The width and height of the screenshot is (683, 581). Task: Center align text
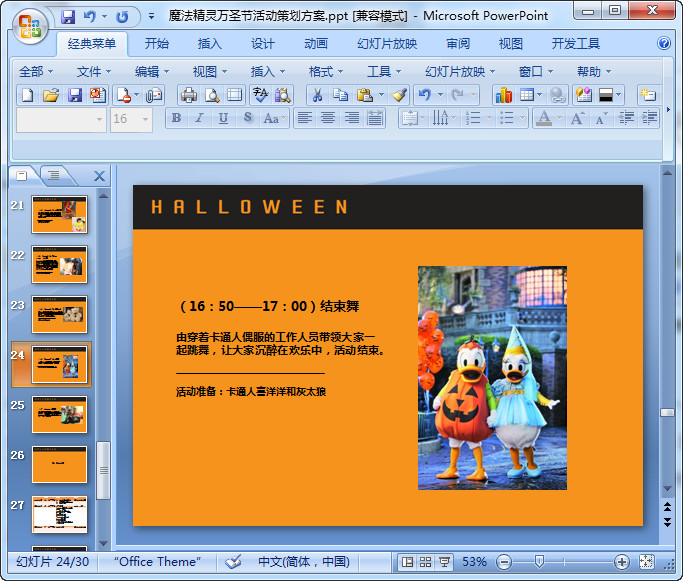[x=328, y=118]
